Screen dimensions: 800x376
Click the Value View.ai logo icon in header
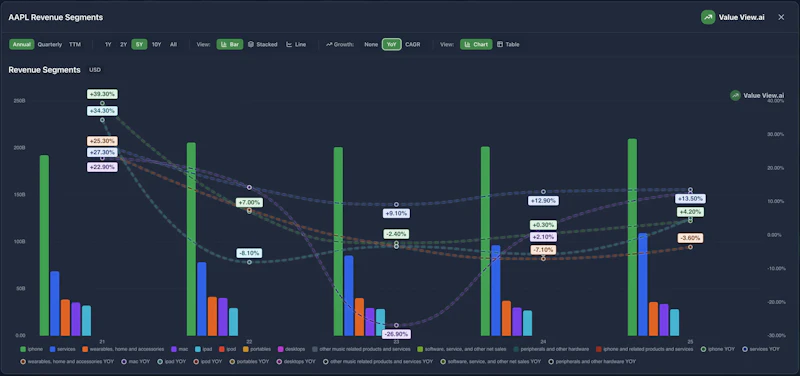coord(708,17)
